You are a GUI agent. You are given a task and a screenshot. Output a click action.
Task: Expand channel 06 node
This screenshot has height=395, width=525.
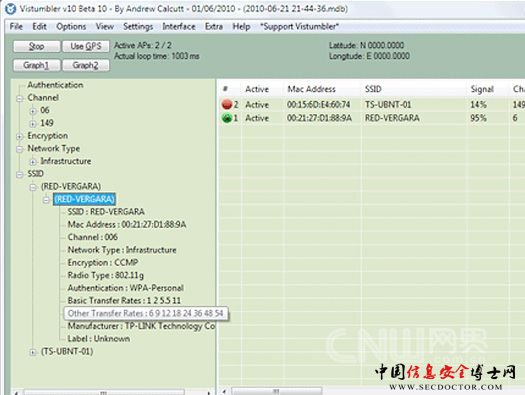pos(33,111)
